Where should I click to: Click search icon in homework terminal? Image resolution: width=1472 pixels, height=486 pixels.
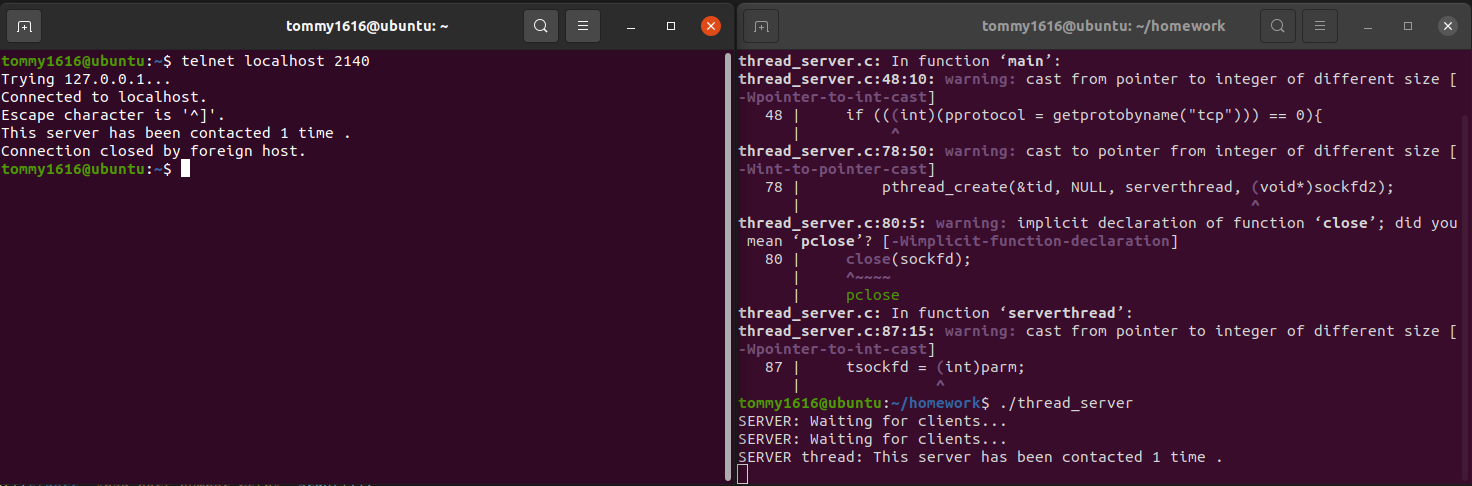pyautogui.click(x=1277, y=26)
